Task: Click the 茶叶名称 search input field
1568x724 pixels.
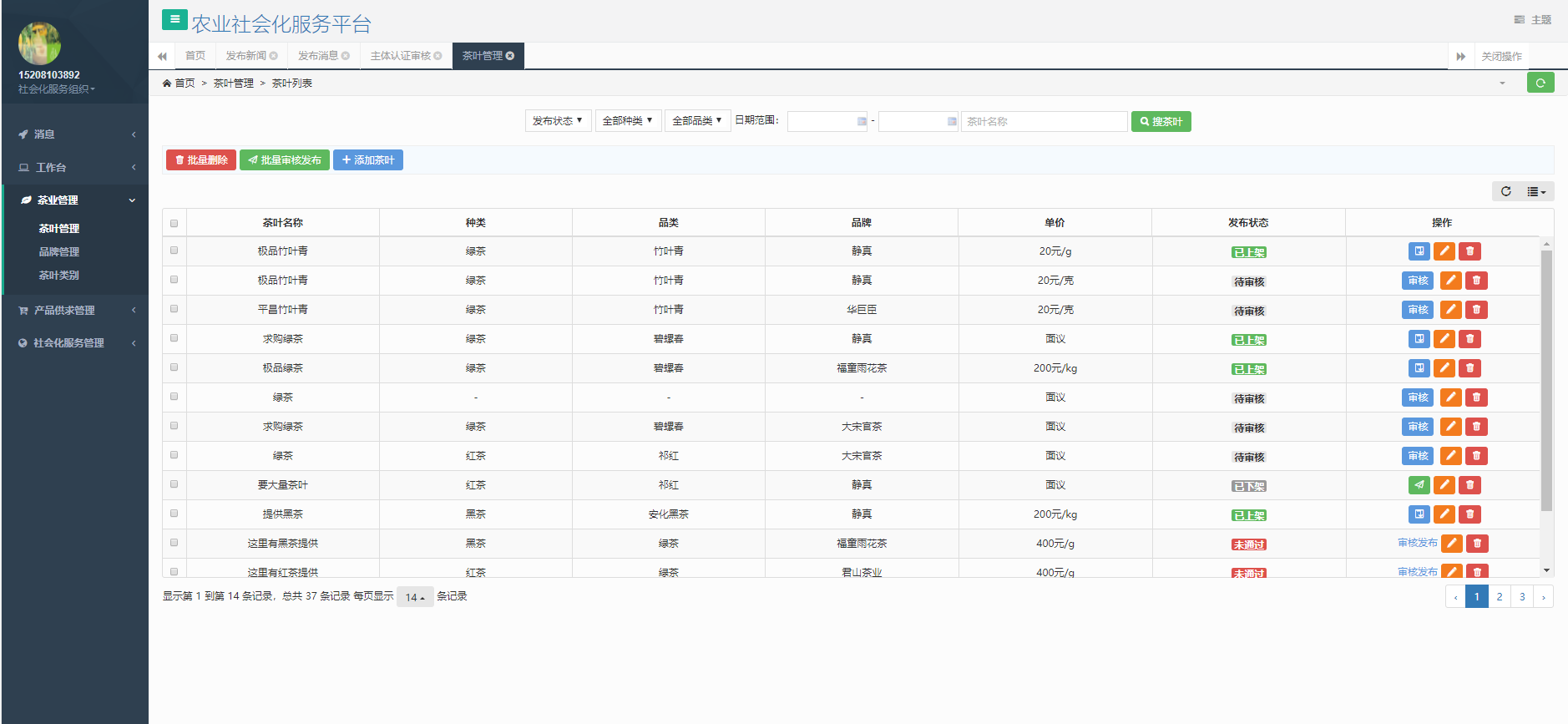Action: click(x=1044, y=122)
